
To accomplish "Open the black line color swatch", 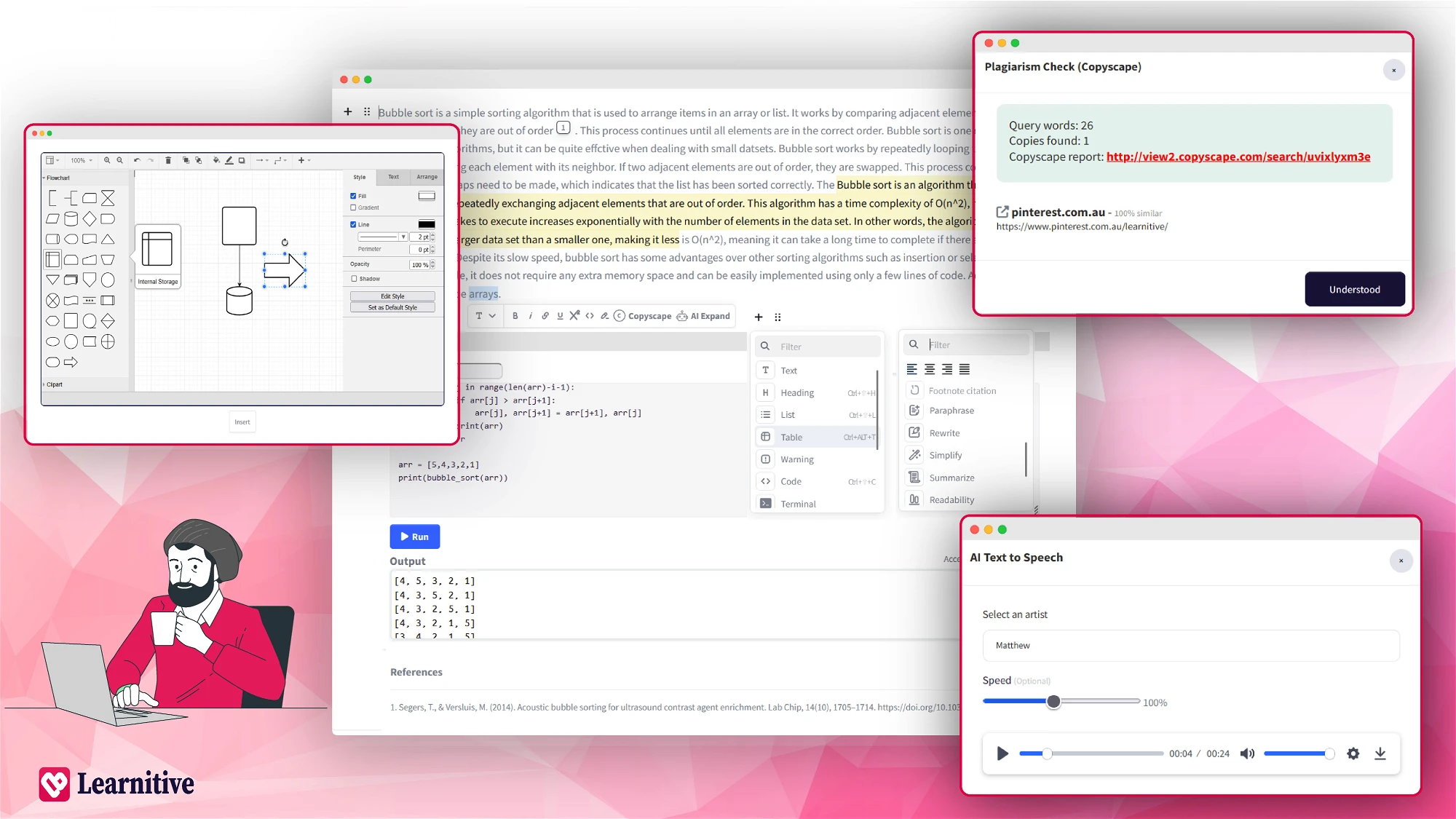I will coord(427,224).
